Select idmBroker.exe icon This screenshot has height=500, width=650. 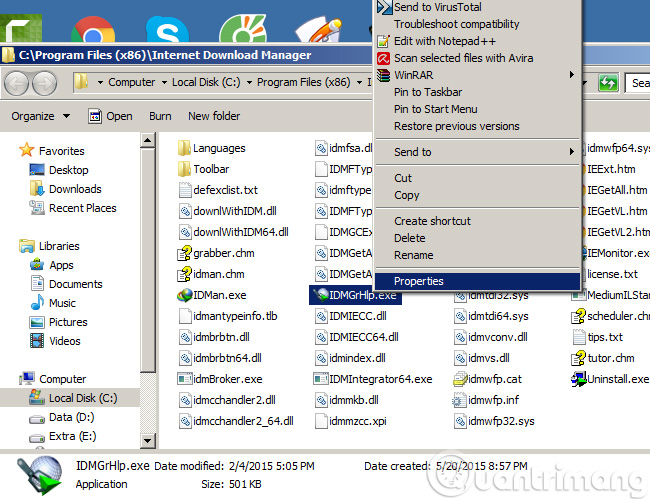pos(184,379)
